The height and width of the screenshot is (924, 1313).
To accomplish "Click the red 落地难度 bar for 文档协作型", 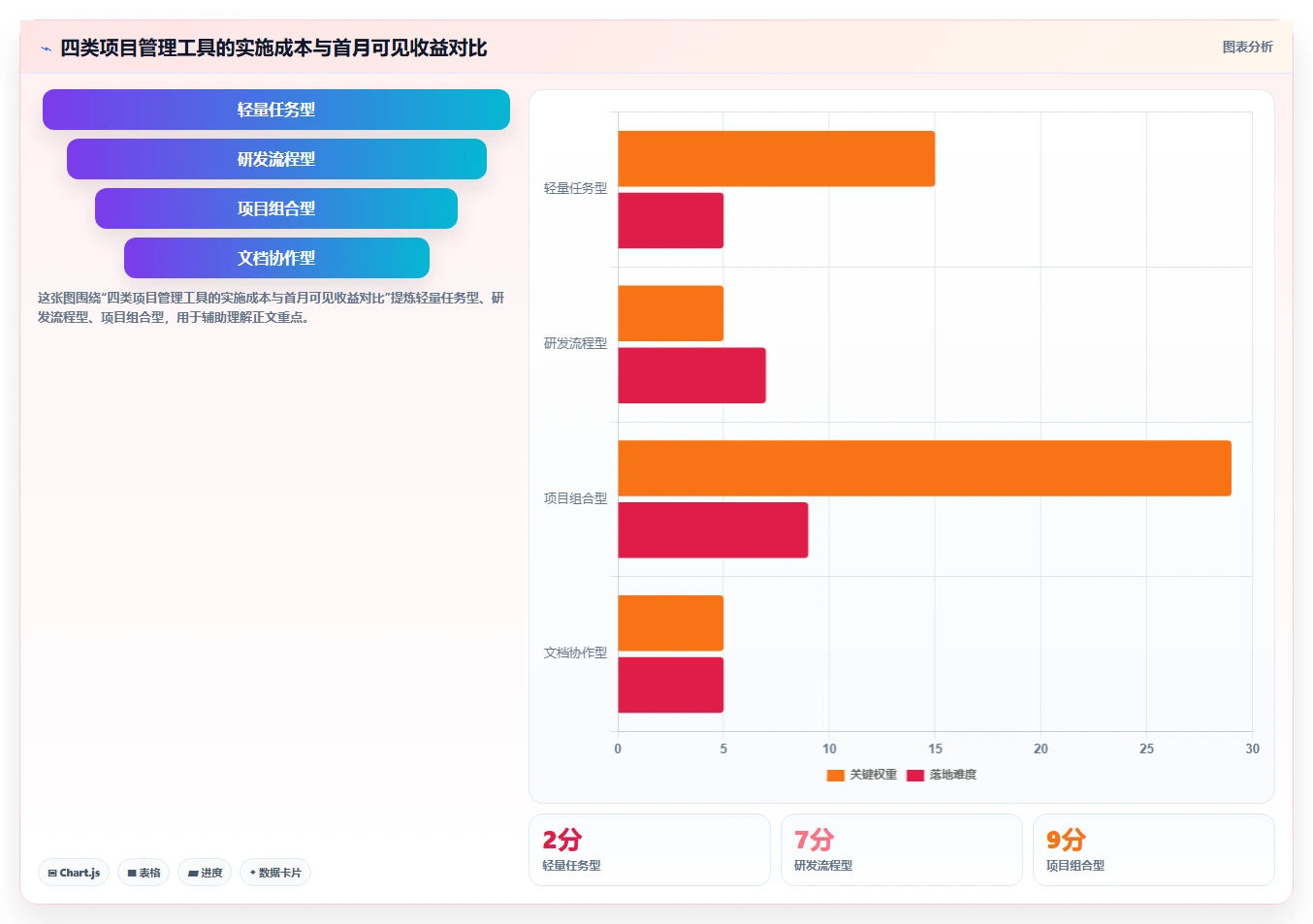I will click(670, 685).
